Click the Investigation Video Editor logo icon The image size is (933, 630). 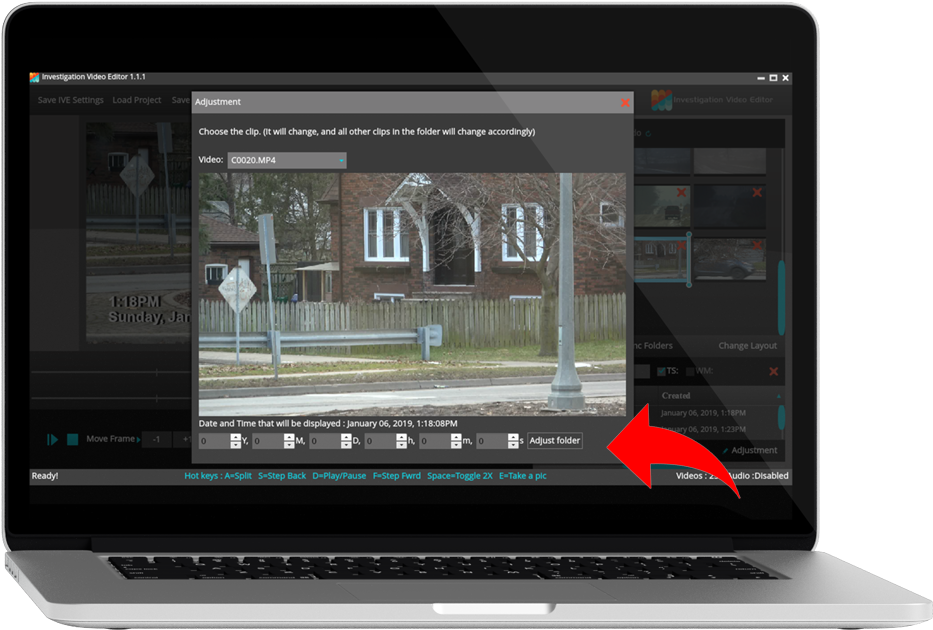pos(661,100)
